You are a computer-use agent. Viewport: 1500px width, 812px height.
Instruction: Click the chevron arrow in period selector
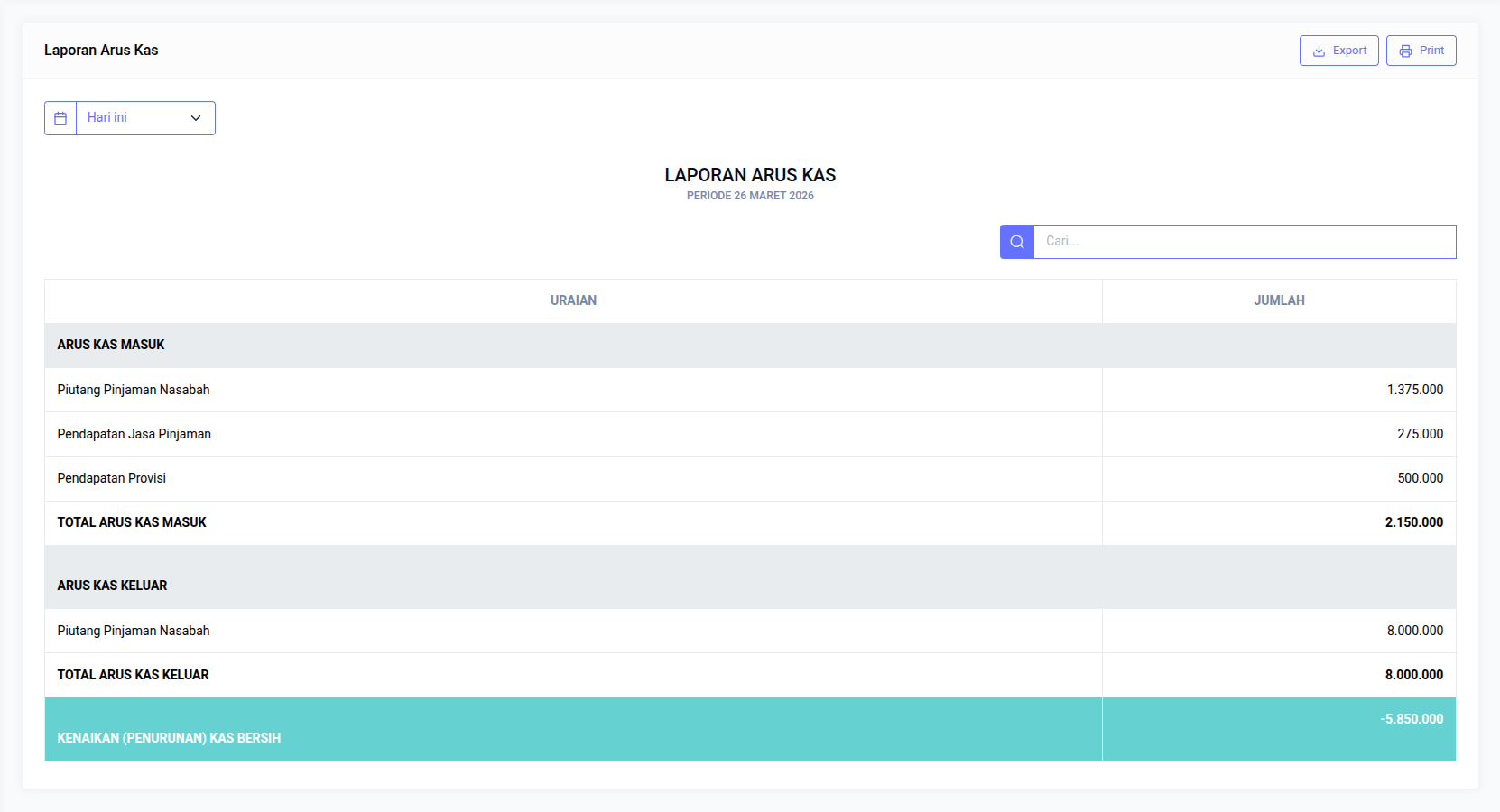click(196, 118)
